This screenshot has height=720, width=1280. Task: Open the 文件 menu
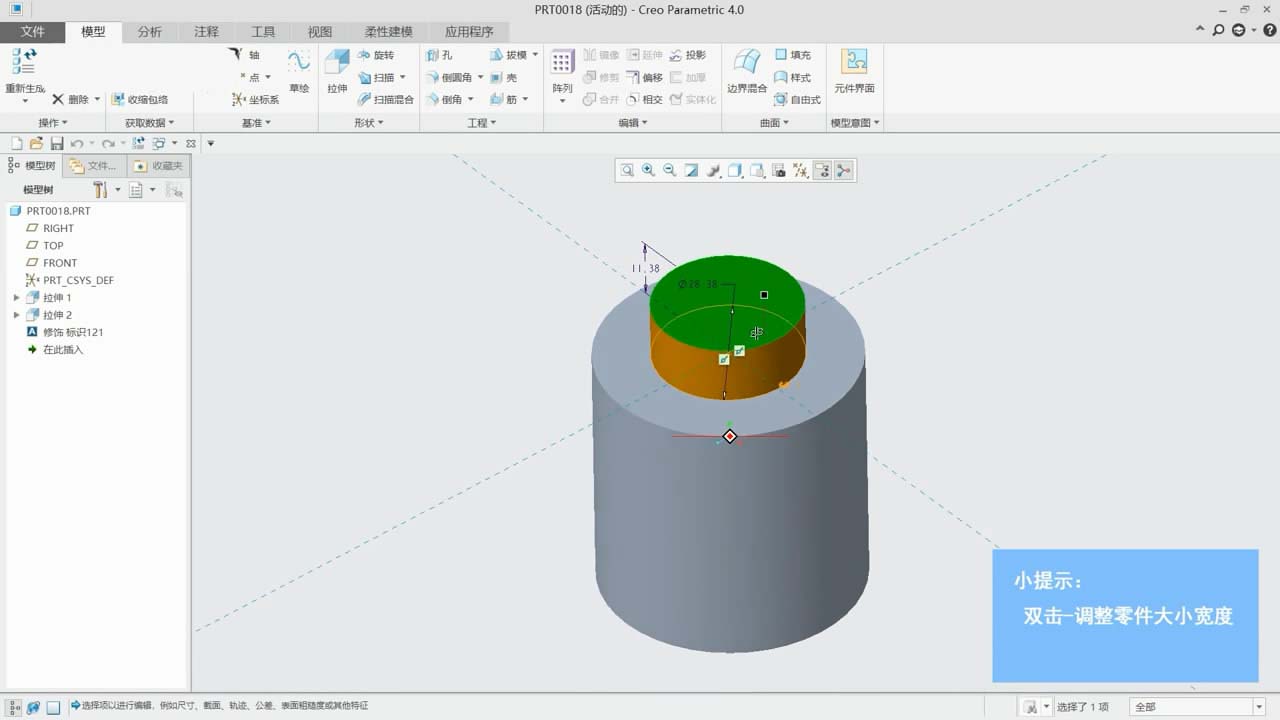pos(33,32)
